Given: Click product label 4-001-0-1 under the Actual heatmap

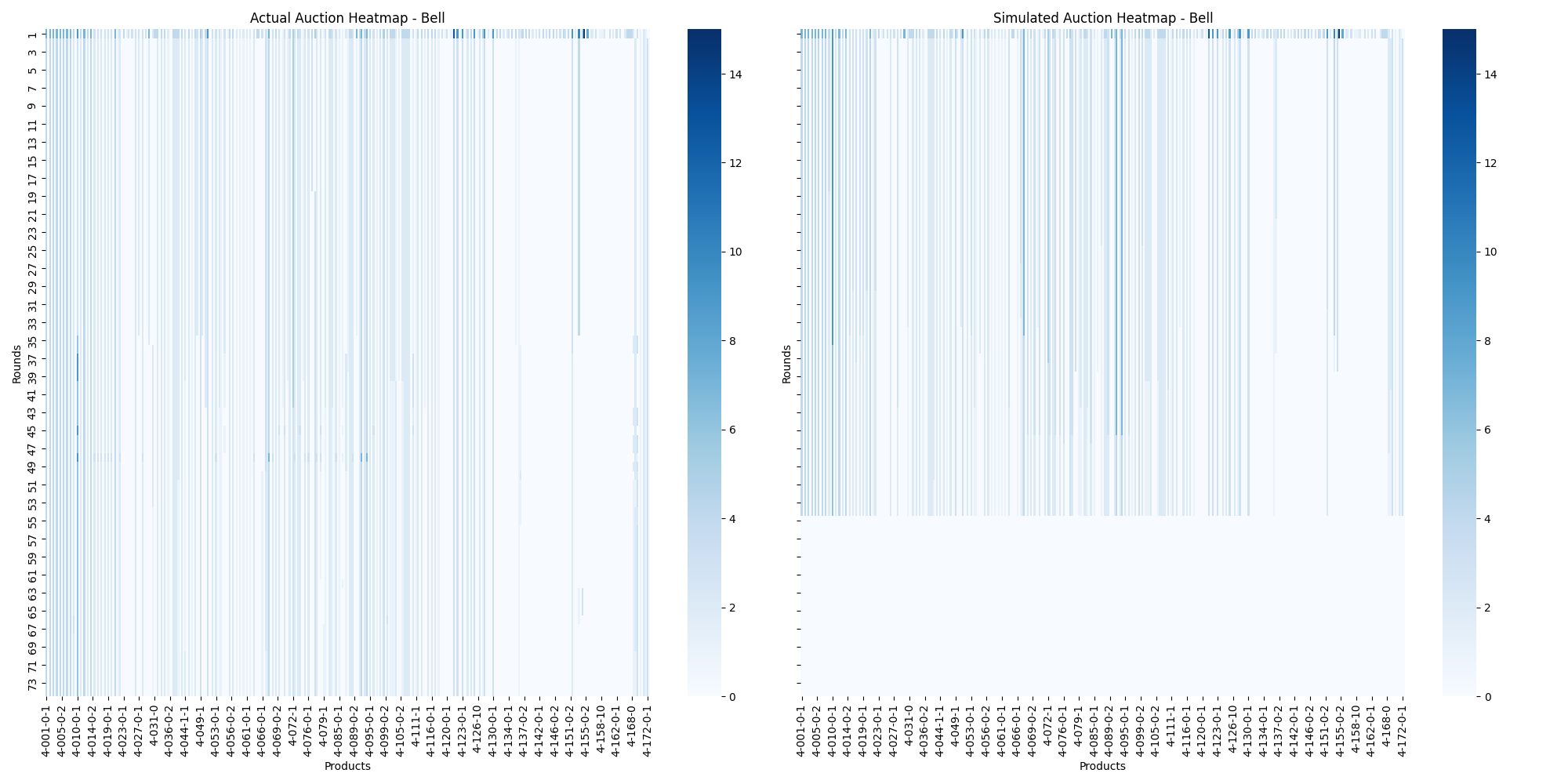Looking at the screenshot, I should pyautogui.click(x=46, y=730).
